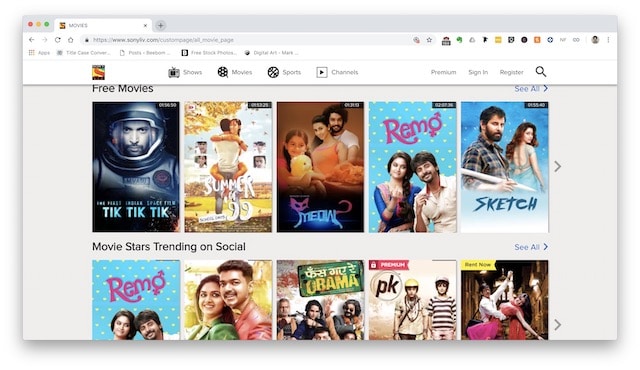This screenshot has height=370, width=640.
Task: Open the Tik Tik Tik movie poster
Action: coord(136,167)
